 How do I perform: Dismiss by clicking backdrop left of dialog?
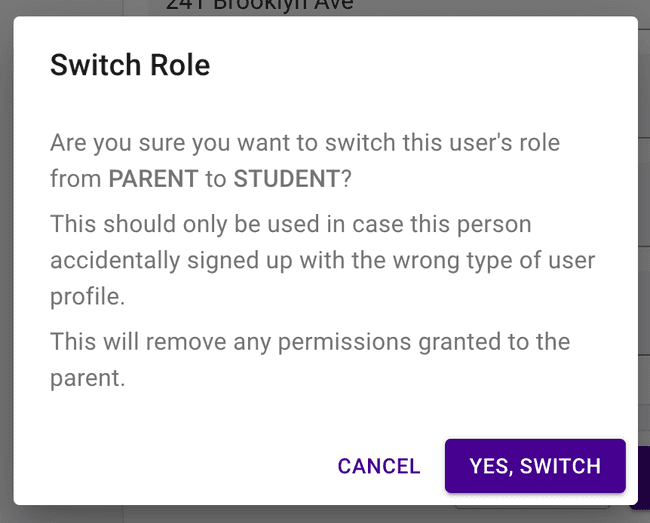tap(6, 260)
